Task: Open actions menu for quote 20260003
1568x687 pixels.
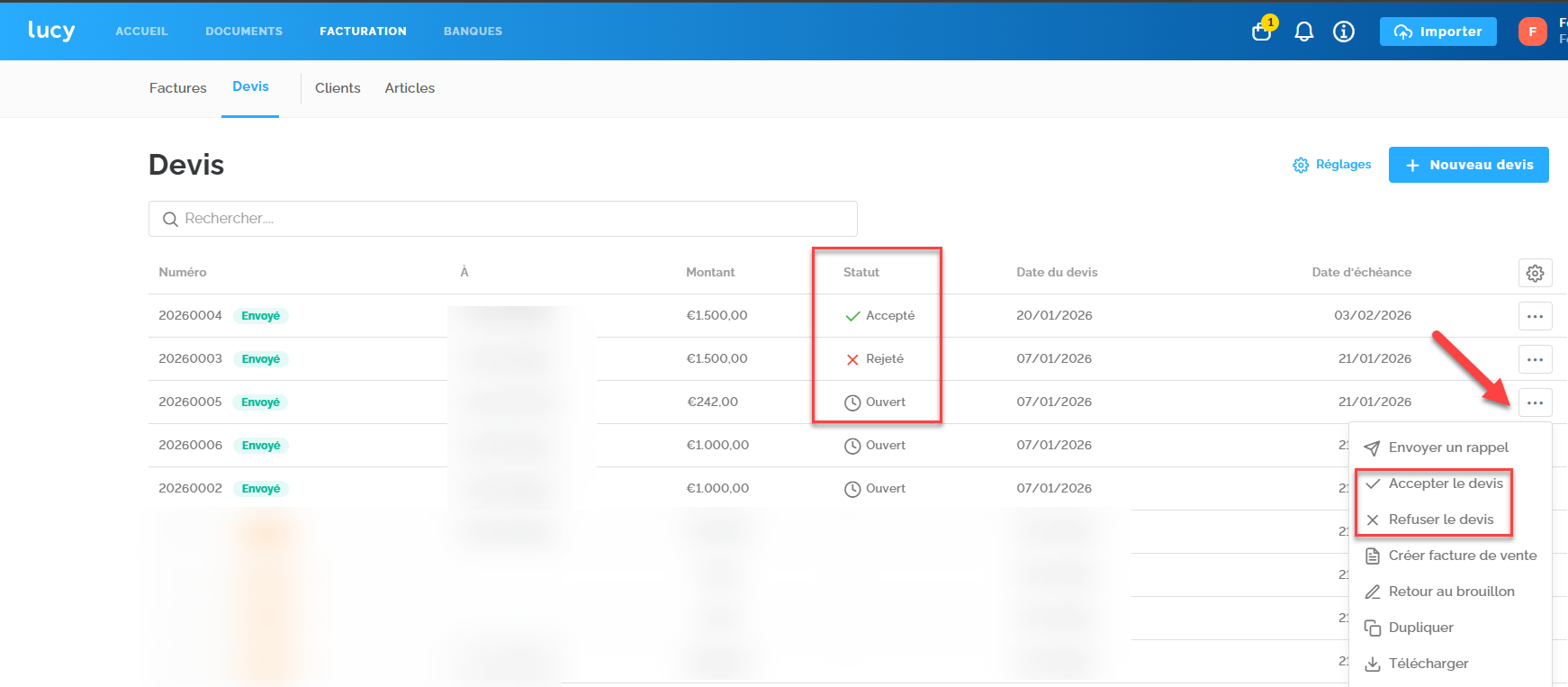Action: (x=1535, y=359)
